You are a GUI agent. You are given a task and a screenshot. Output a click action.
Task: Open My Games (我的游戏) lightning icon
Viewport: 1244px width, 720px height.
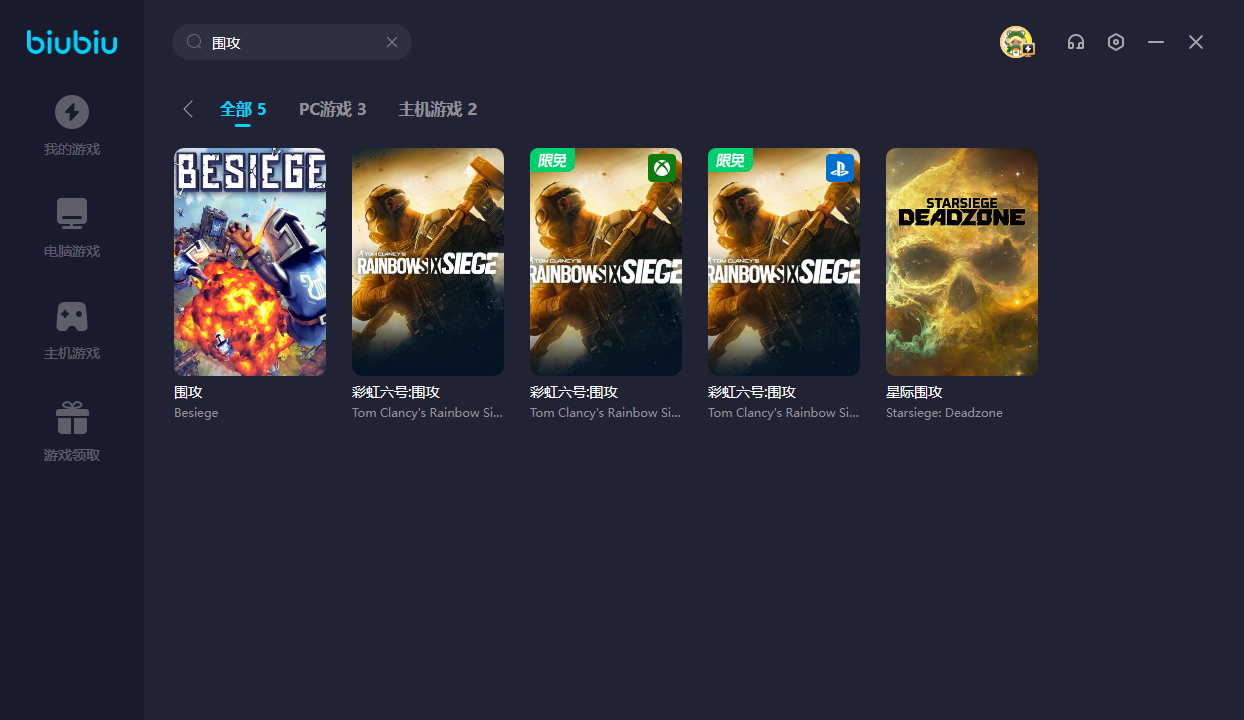72,112
